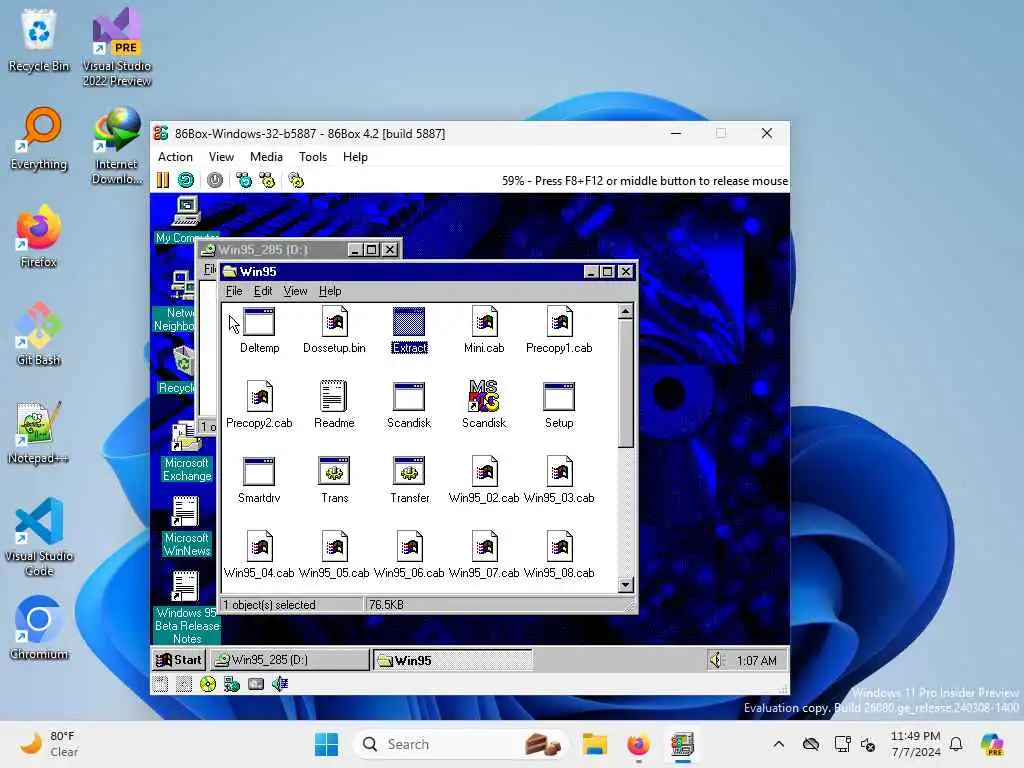Image resolution: width=1024 pixels, height=768 pixels.
Task: Expand hidden system tray icons chevron
Action: coord(778,744)
